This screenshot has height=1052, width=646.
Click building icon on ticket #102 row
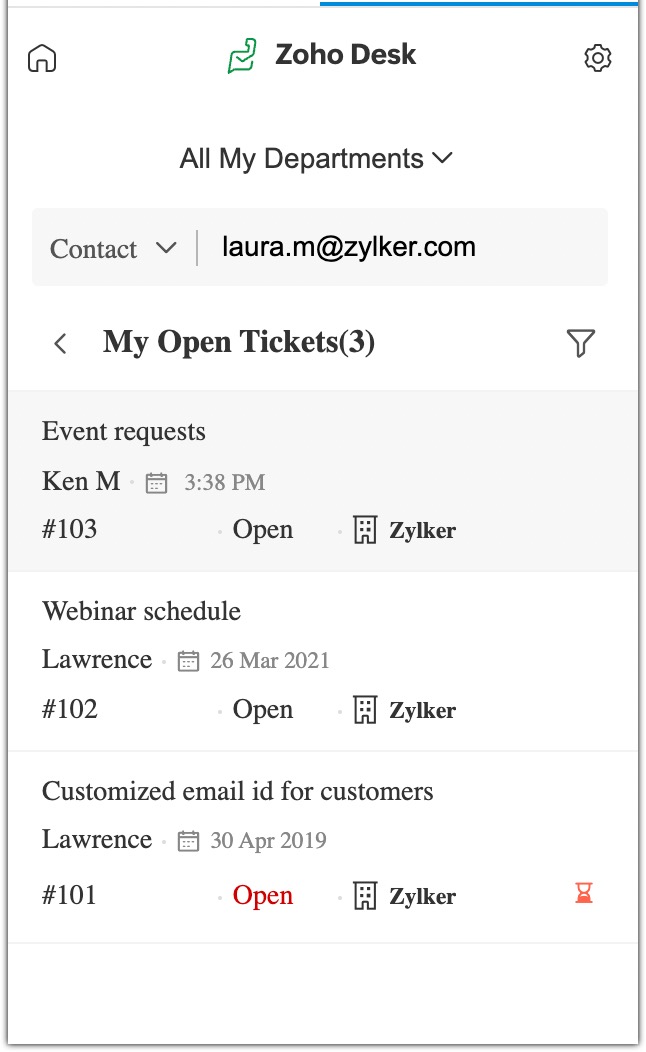[365, 710]
